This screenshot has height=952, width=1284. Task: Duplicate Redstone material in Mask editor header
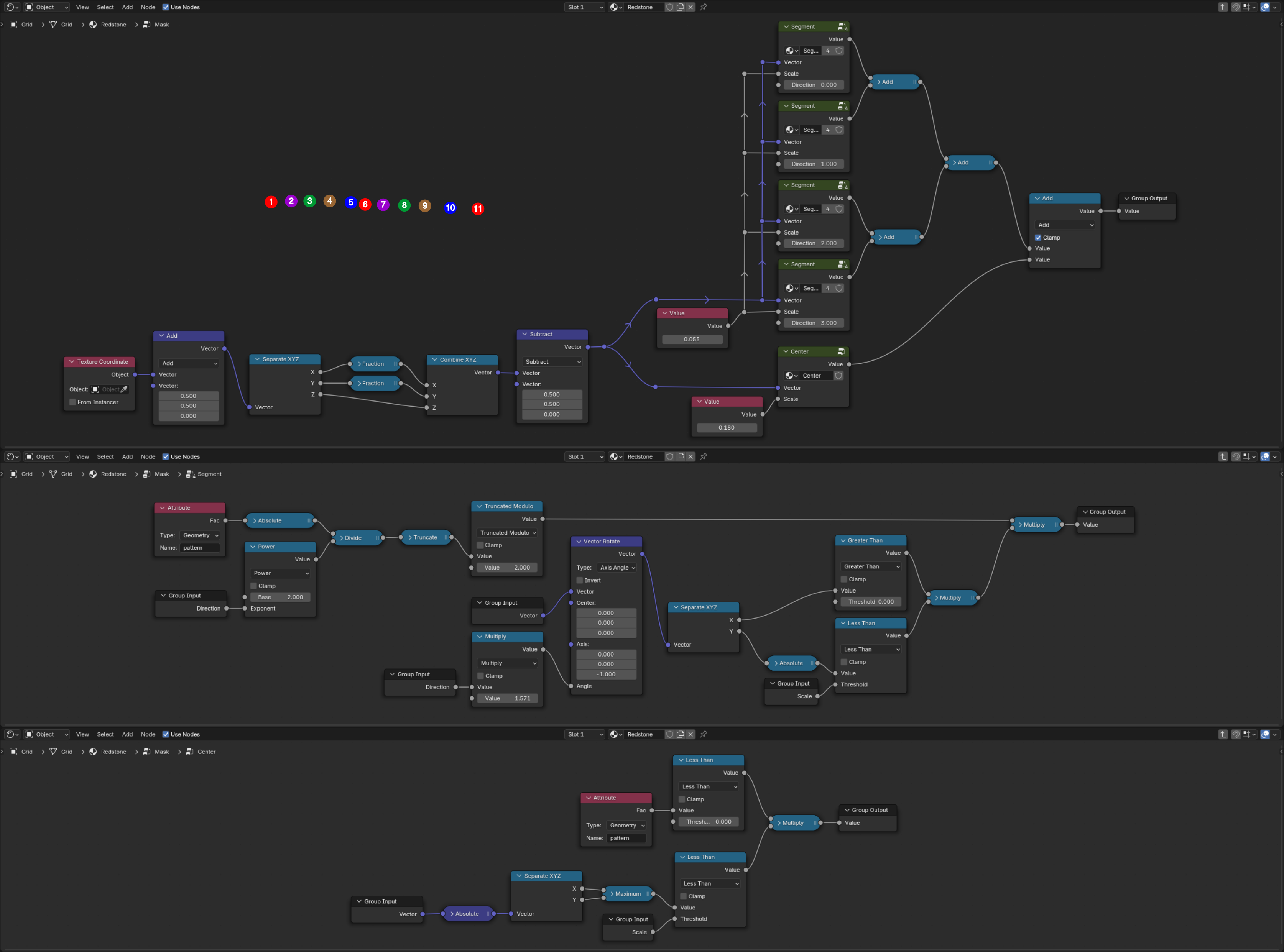click(681, 7)
